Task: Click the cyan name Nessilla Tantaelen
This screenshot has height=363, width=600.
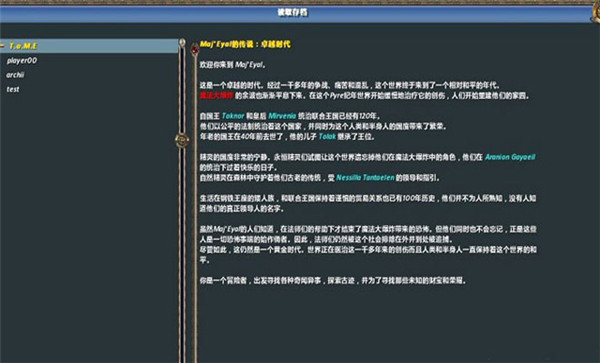Action: point(365,177)
